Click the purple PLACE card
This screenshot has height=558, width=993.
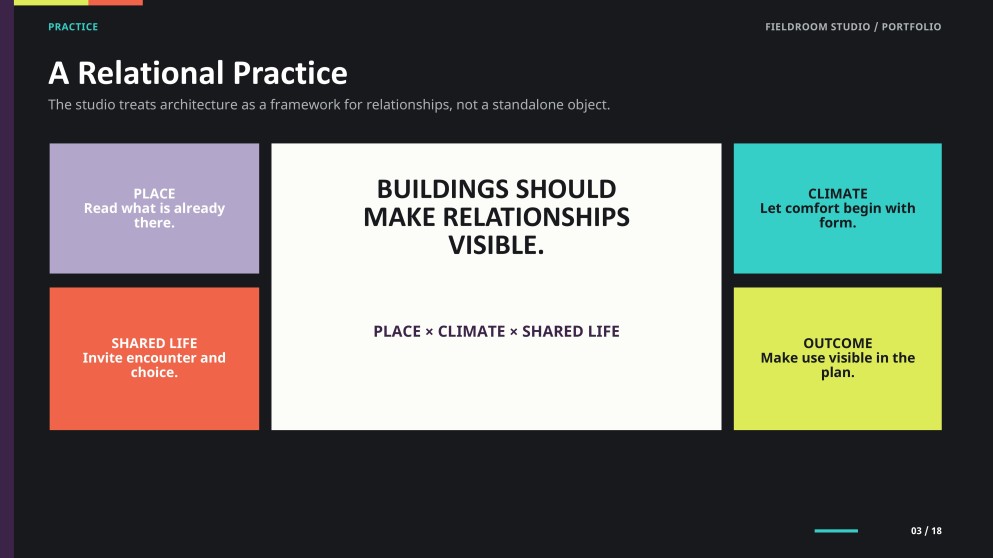point(154,208)
